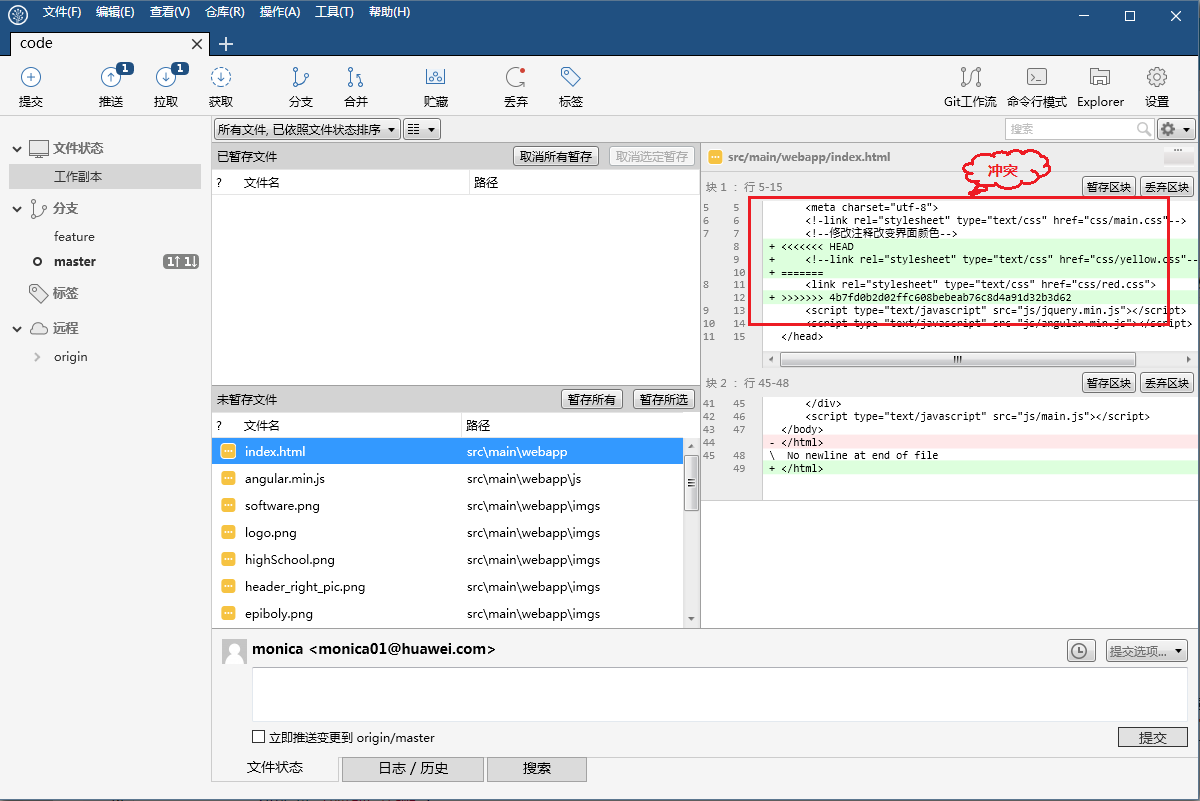Expand the origin remote node

click(38, 357)
